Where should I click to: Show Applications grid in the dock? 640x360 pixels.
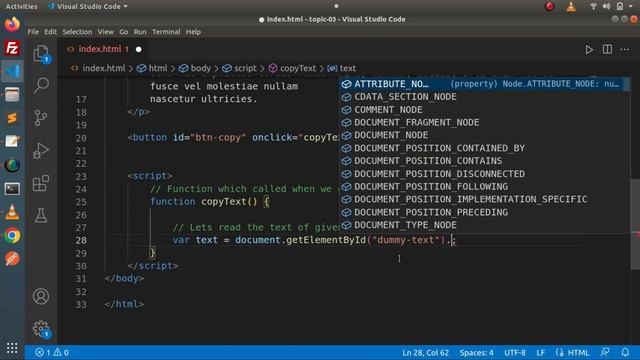pos(12,348)
